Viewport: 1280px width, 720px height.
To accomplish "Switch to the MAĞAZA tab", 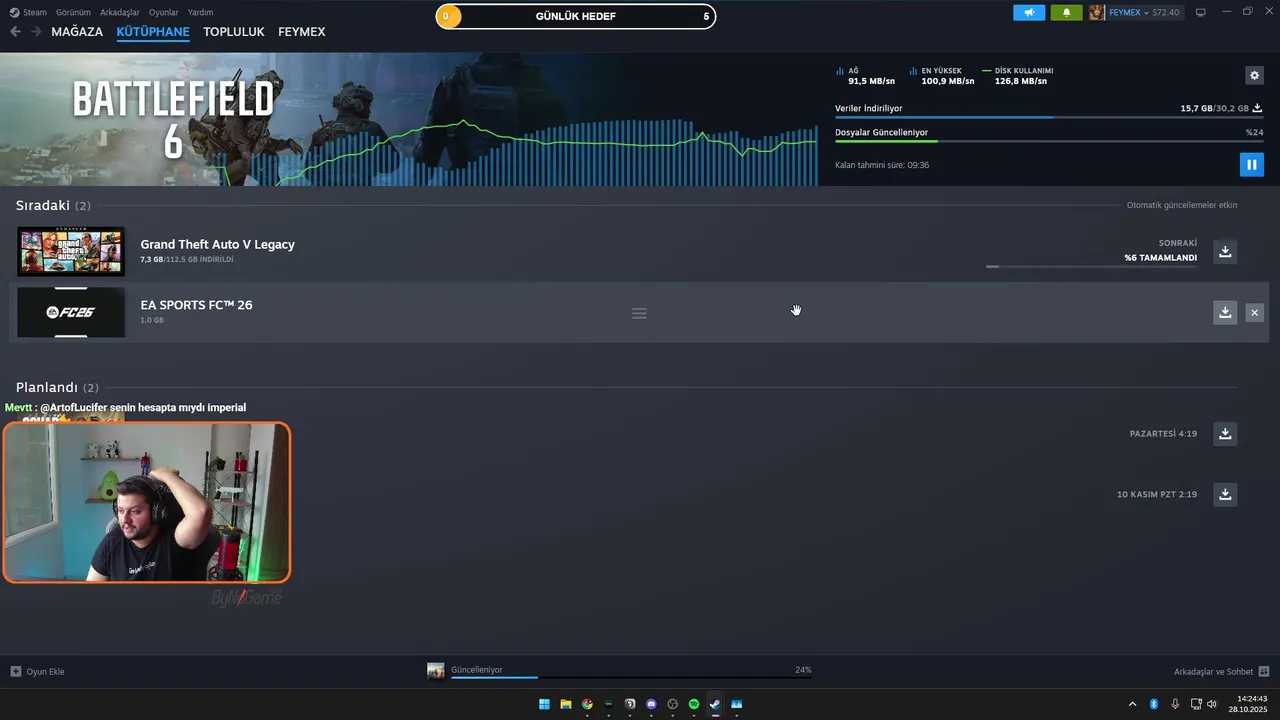I will pyautogui.click(x=77, y=32).
